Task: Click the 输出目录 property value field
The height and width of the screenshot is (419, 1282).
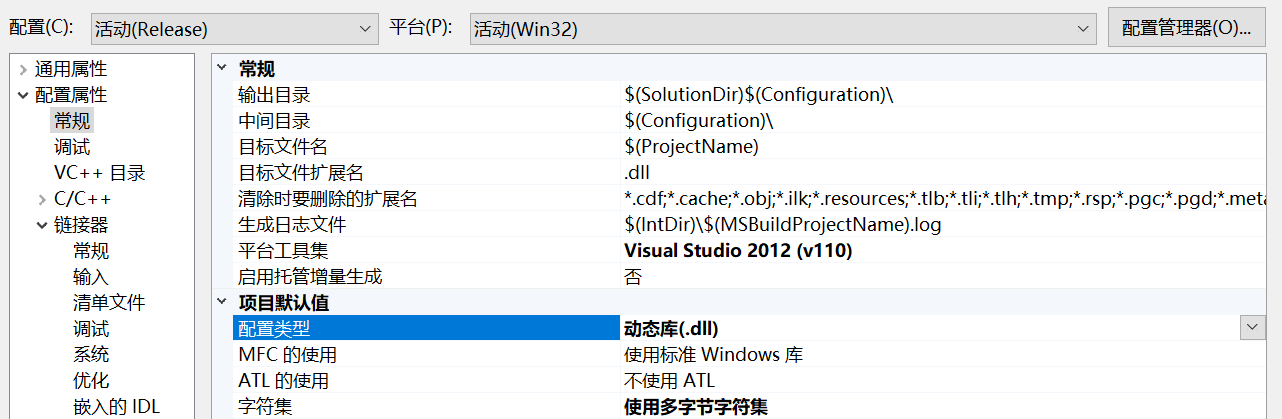Action: click(900, 95)
